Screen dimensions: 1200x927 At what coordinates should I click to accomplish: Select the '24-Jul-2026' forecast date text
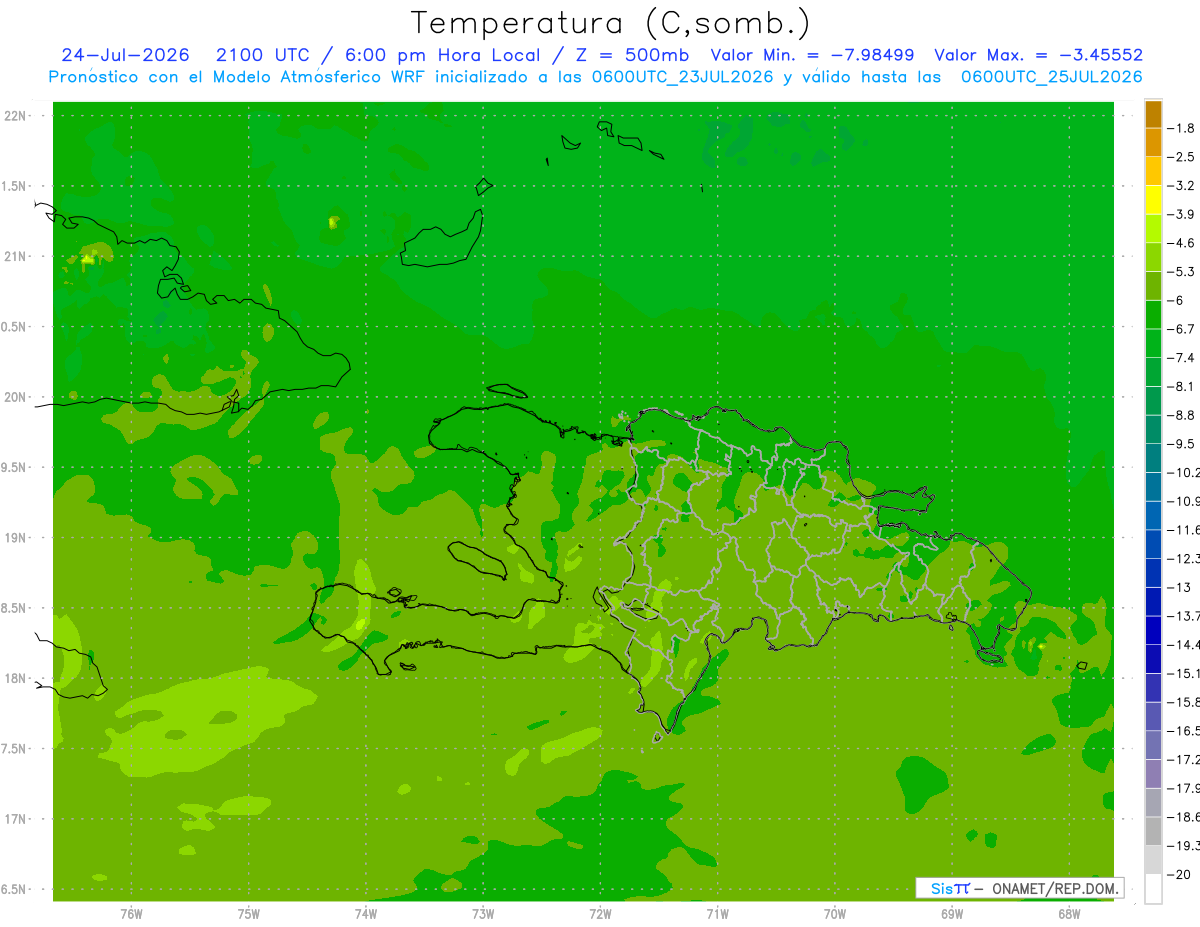point(126,55)
